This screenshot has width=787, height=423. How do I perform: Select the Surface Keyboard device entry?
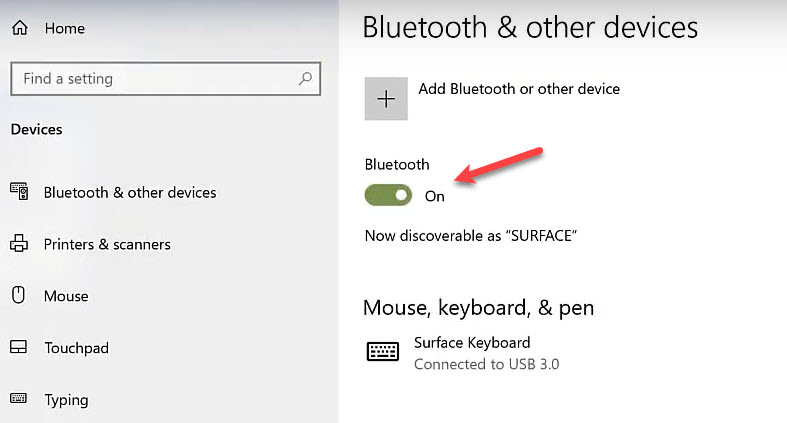[x=463, y=353]
